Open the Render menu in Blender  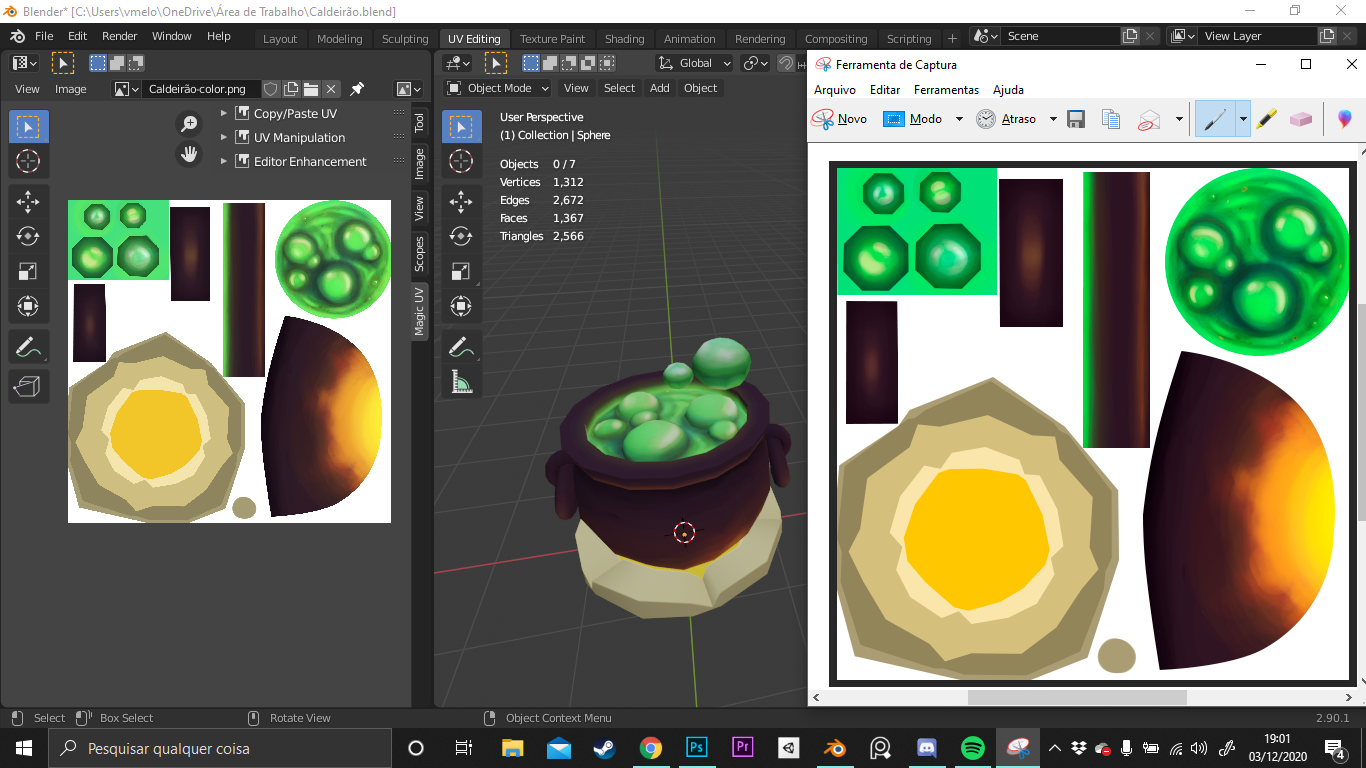click(120, 36)
